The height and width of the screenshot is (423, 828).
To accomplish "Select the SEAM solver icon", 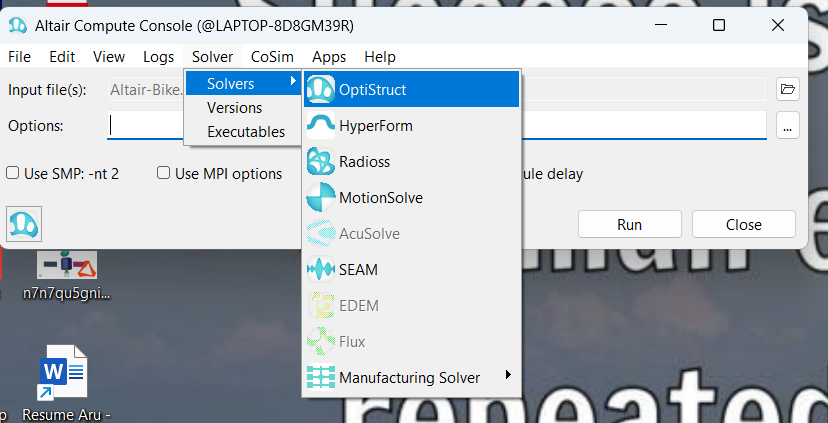I will click(321, 269).
